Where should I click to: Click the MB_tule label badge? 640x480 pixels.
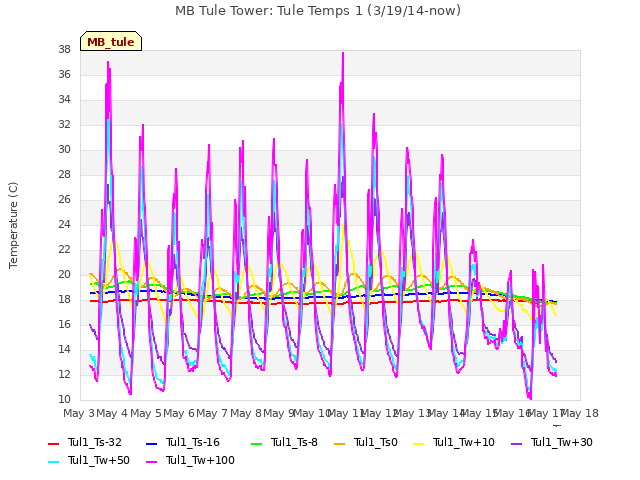pyautogui.click(x=111, y=41)
